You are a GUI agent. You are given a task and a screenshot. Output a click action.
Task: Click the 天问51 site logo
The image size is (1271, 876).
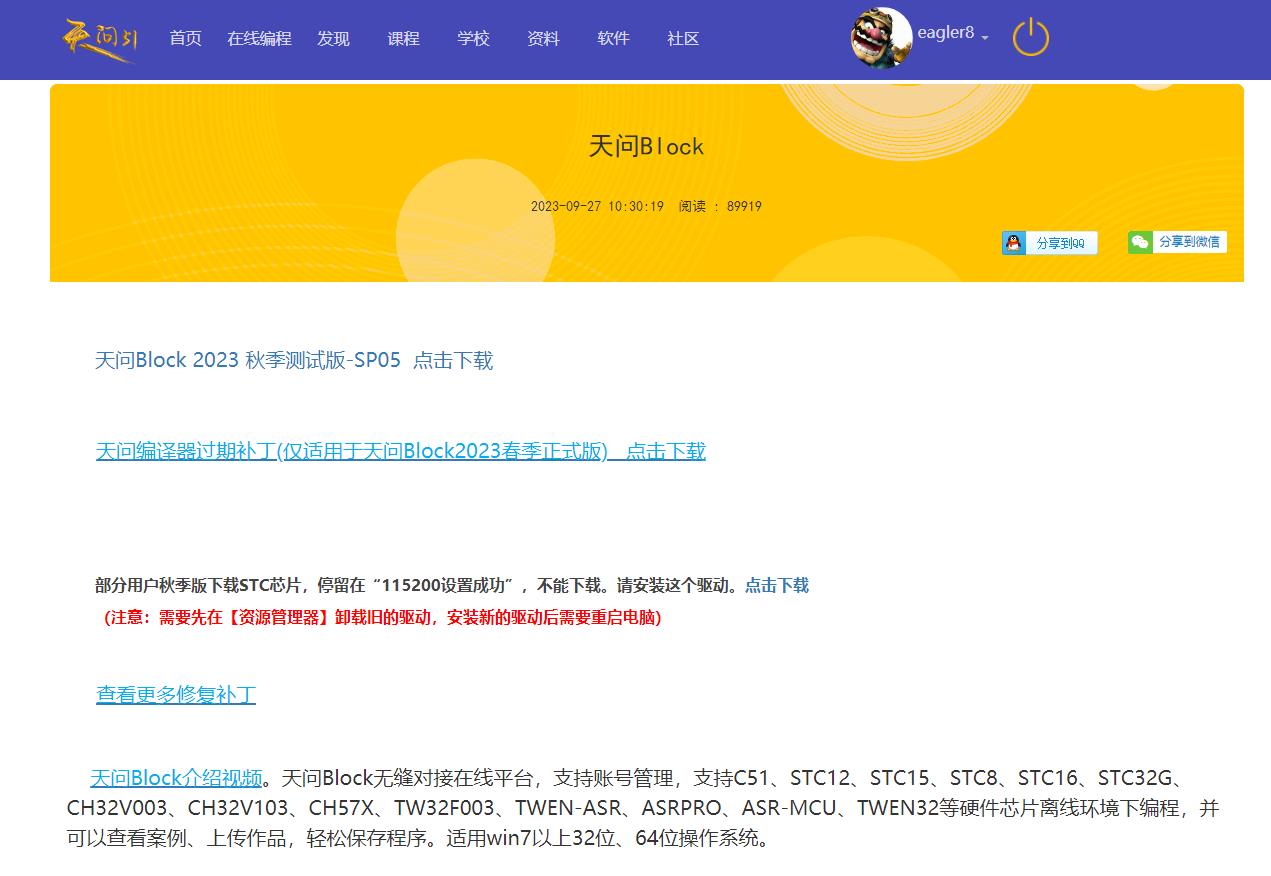[100, 40]
